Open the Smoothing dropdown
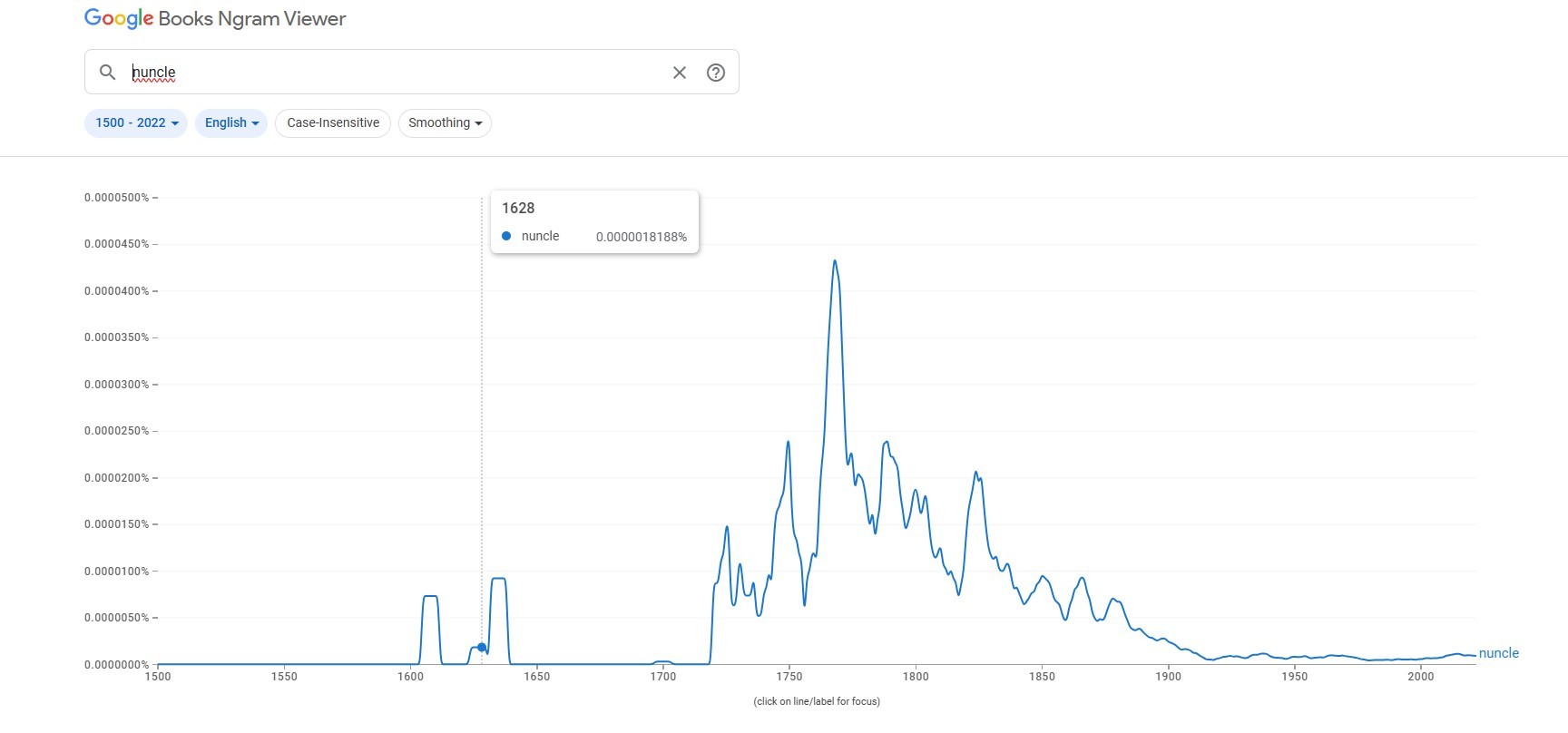The width and height of the screenshot is (1568, 733). [445, 123]
